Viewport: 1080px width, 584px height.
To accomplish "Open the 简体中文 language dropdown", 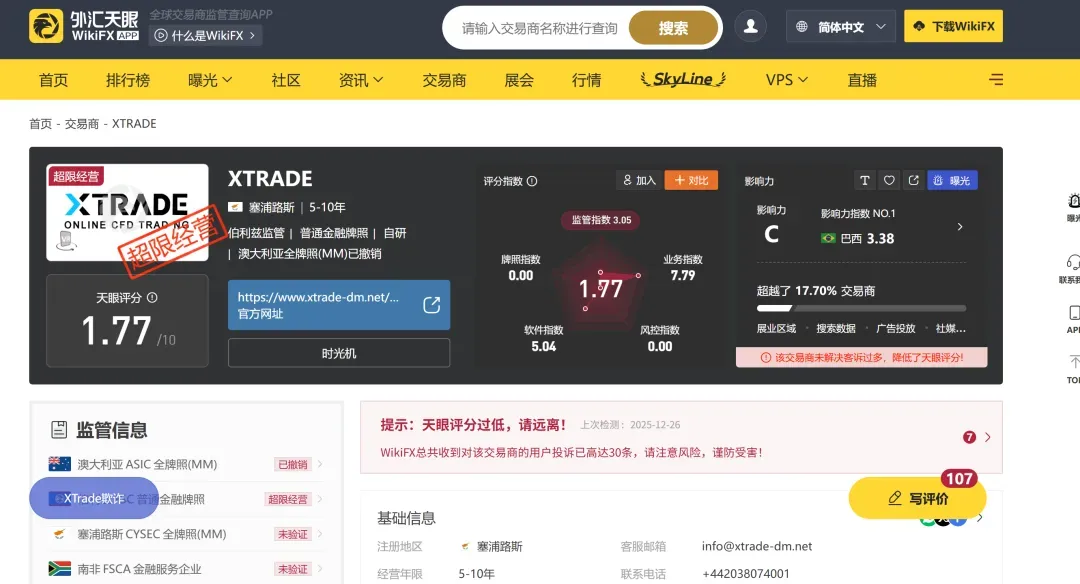I will point(841,27).
